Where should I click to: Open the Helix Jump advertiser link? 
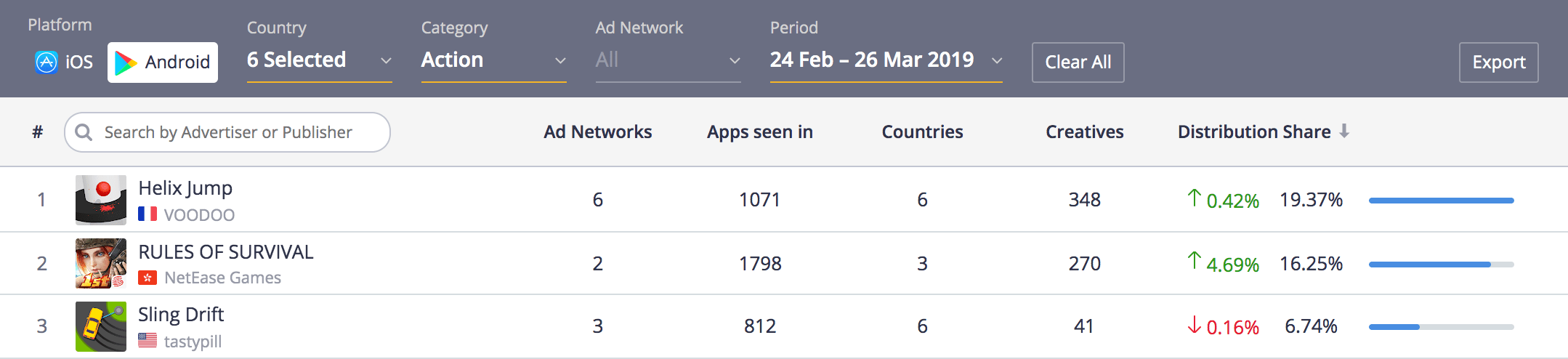[185, 188]
